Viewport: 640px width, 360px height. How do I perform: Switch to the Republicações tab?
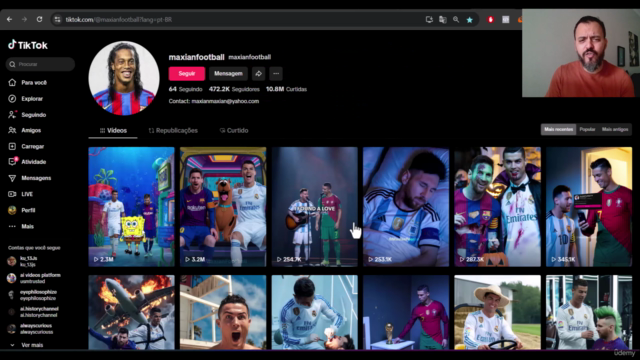coord(173,131)
